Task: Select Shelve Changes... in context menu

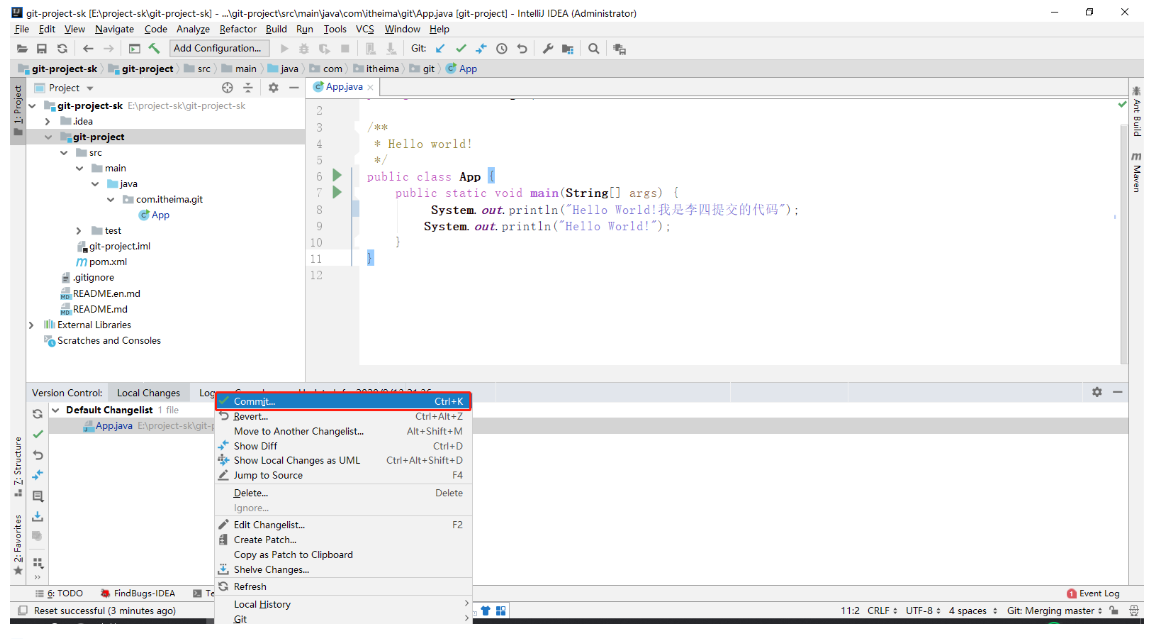Action: click(x=343, y=570)
